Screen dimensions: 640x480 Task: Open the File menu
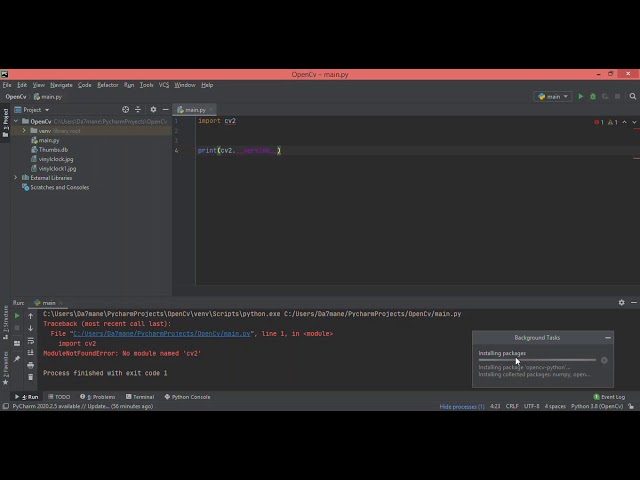(x=7, y=85)
